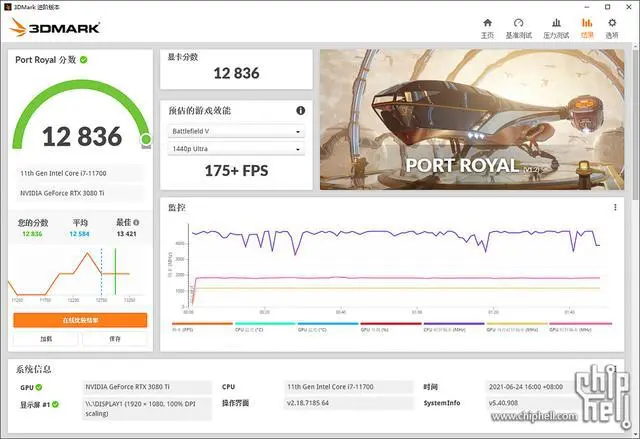Screen dimensions: 640x439
Task: Click the green validation check beside Port Royal score
Action: (x=84, y=60)
